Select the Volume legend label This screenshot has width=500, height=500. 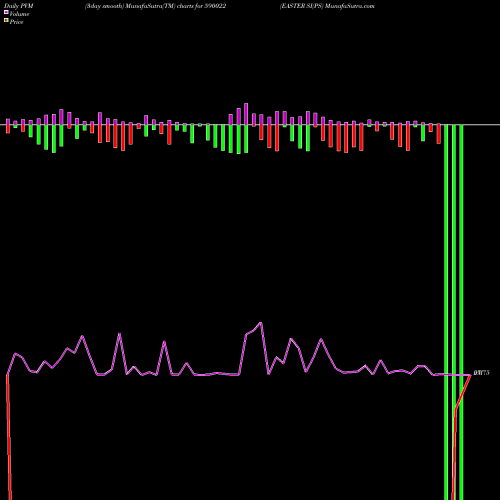(x=19, y=14)
